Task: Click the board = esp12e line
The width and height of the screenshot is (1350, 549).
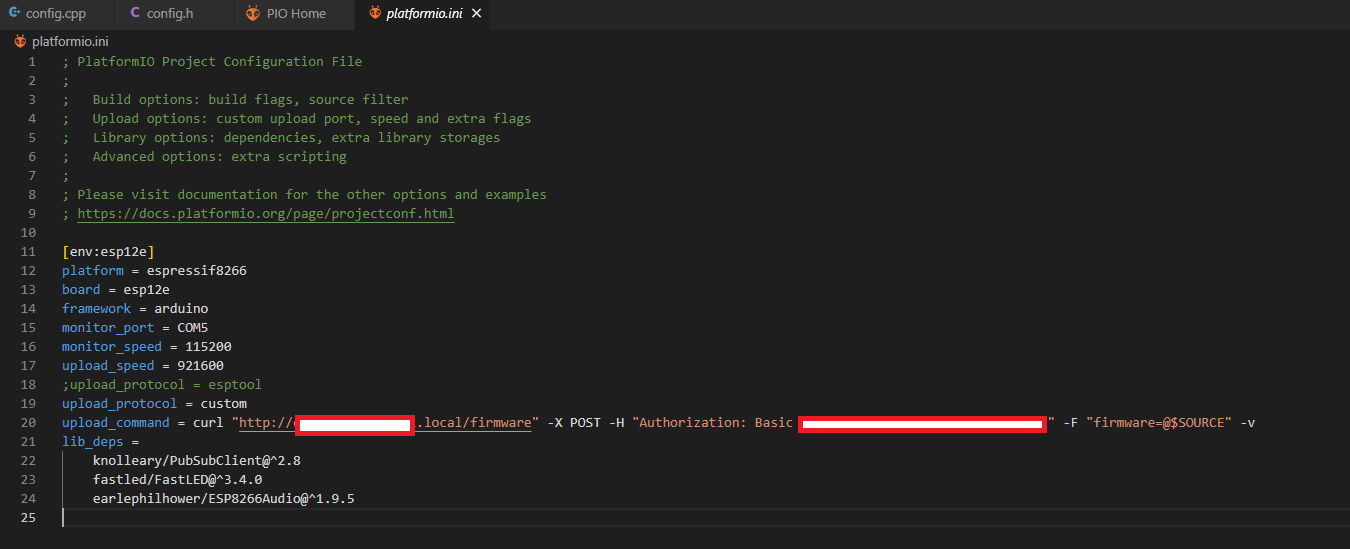Action: (116, 290)
